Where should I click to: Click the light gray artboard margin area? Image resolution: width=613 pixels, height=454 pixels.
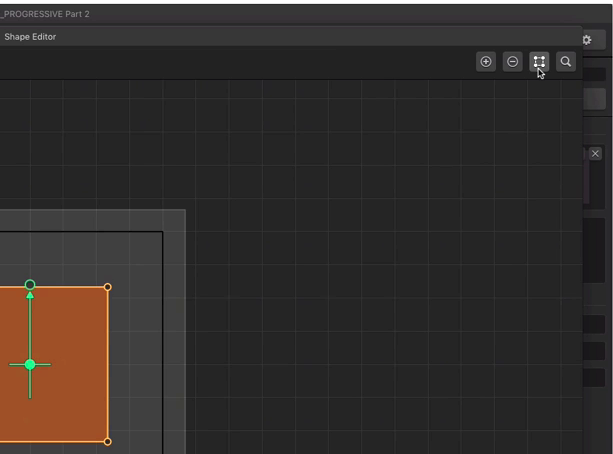174,330
